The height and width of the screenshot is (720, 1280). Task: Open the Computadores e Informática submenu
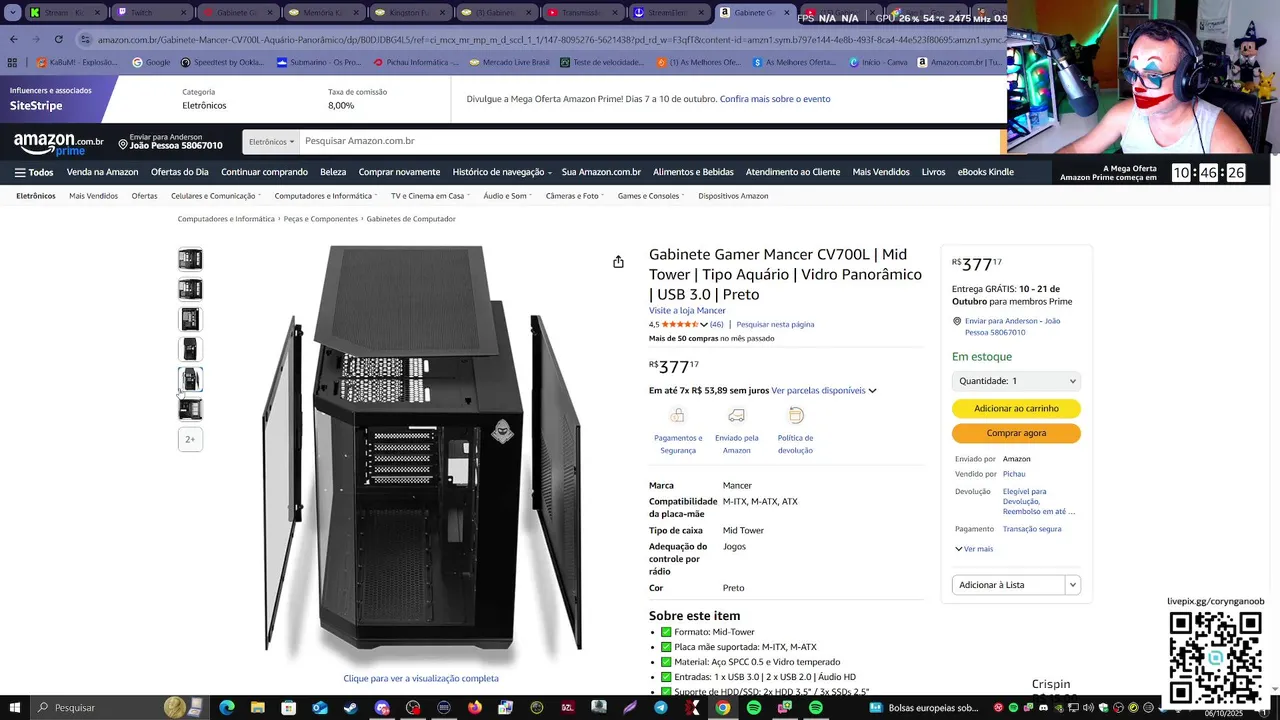point(326,196)
